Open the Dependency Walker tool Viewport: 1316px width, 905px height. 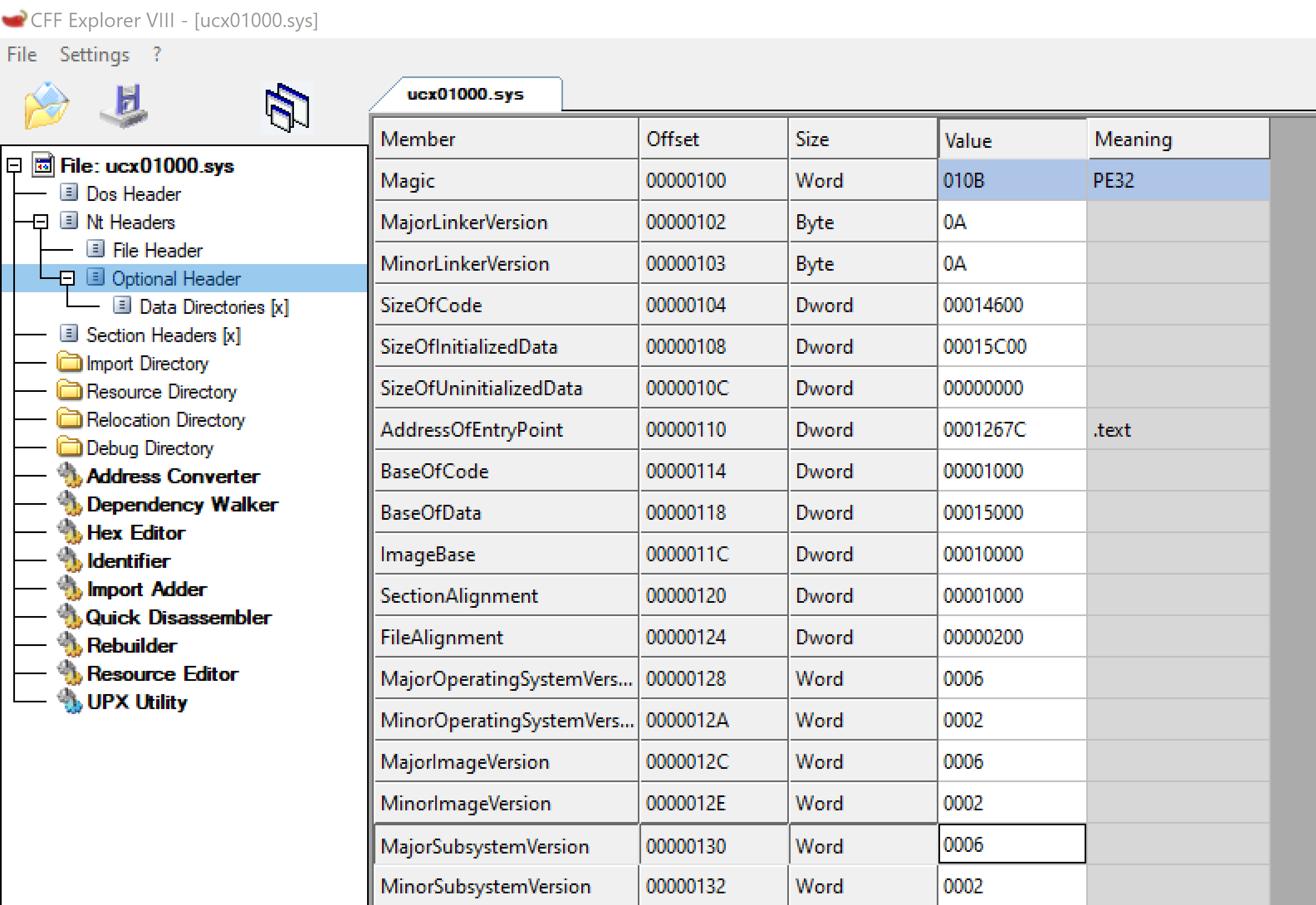click(182, 504)
